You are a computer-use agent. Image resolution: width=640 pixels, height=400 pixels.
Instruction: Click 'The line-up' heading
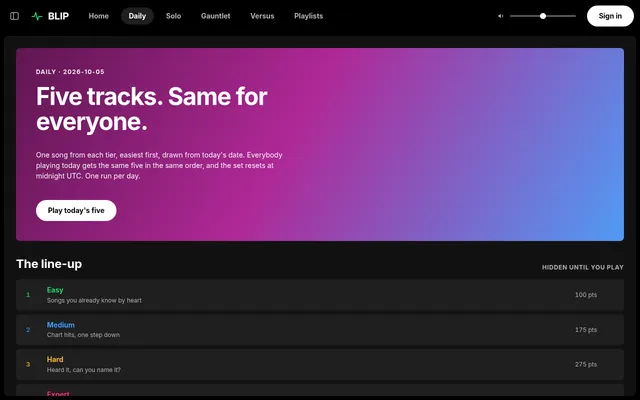point(49,264)
